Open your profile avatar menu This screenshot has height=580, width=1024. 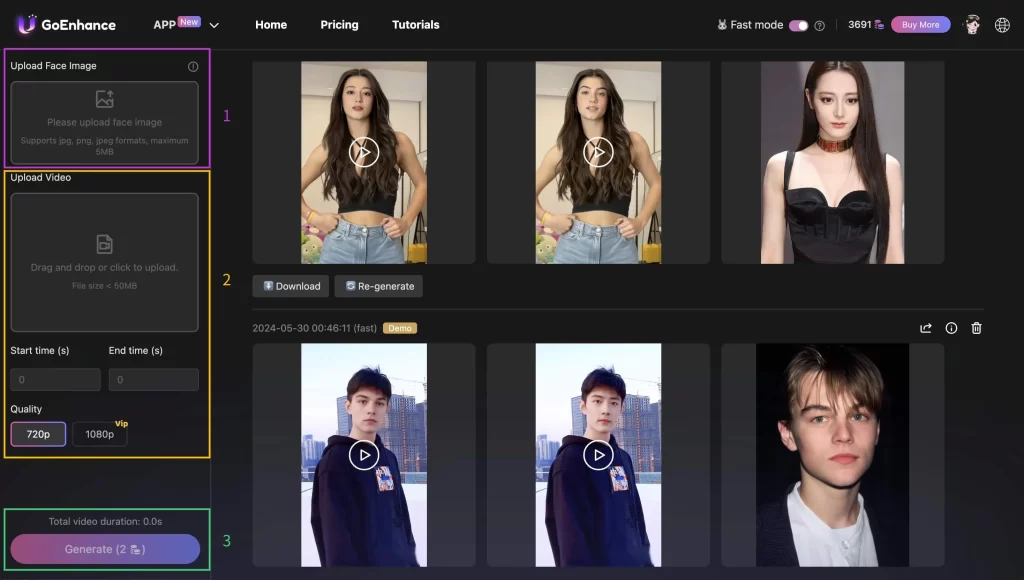pyautogui.click(x=971, y=24)
